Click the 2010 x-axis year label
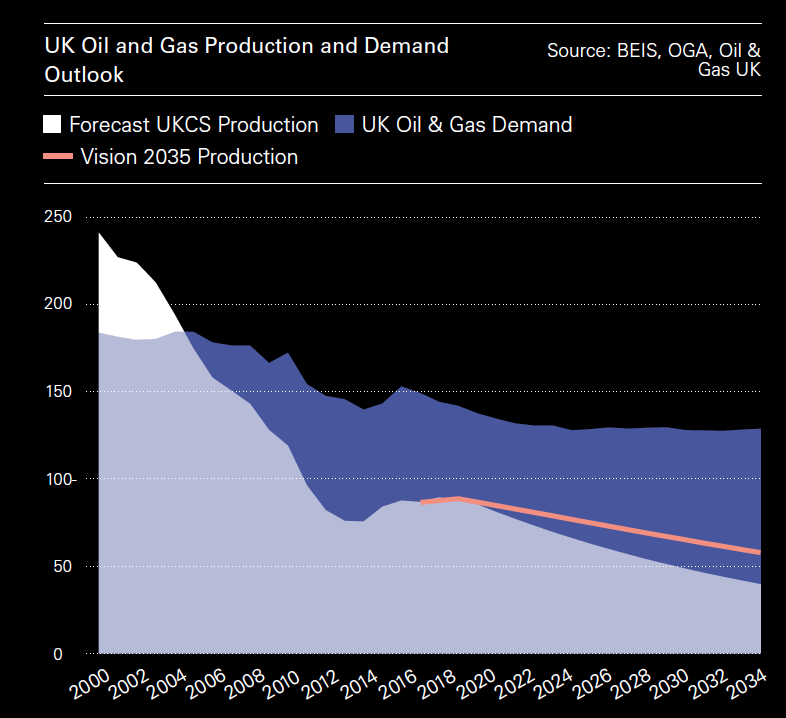Viewport: 786px width, 718px height. click(282, 688)
